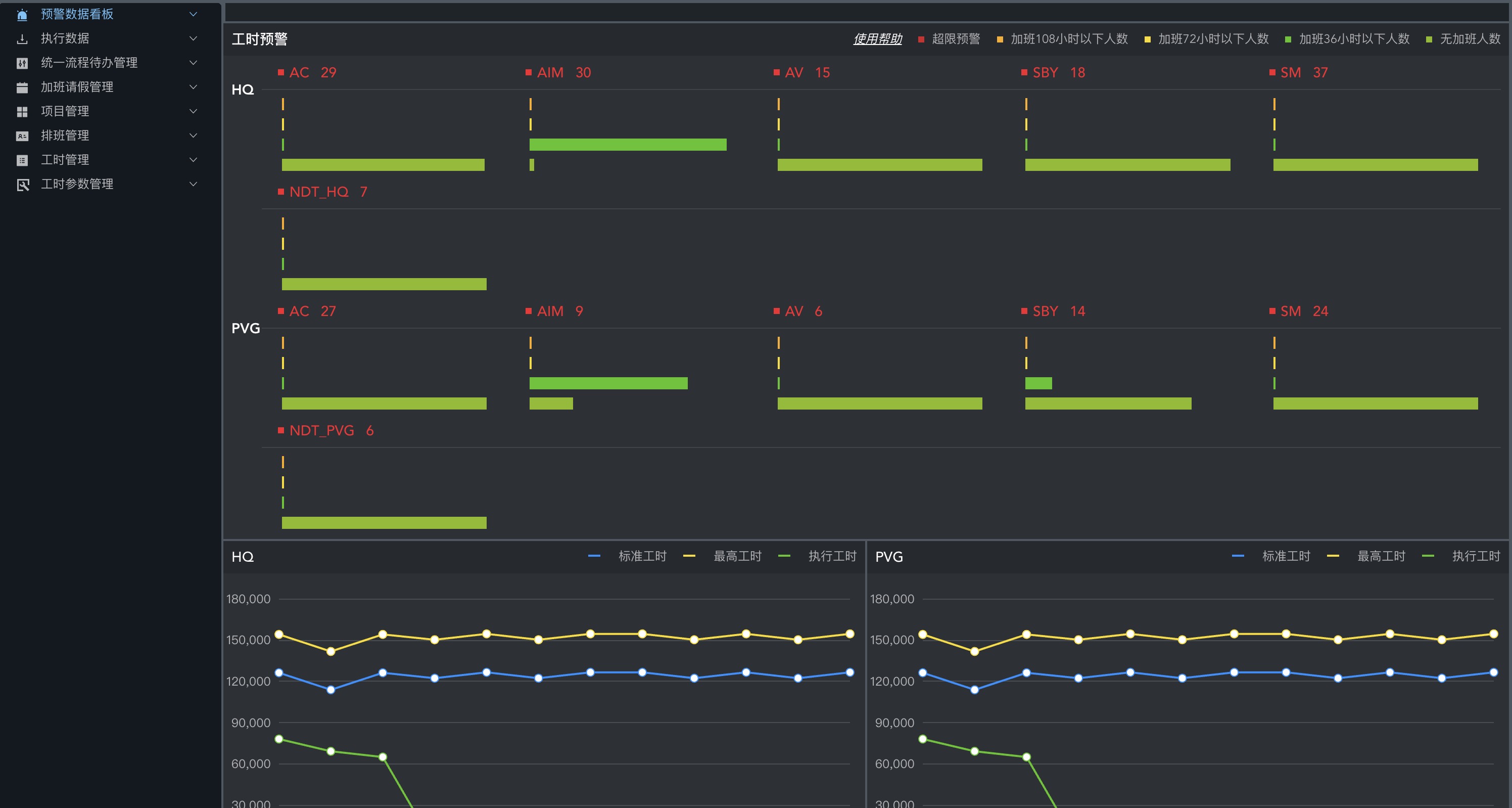The image size is (1512, 808).
Task: Expand the 执行数据 chevron
Action: click(193, 39)
